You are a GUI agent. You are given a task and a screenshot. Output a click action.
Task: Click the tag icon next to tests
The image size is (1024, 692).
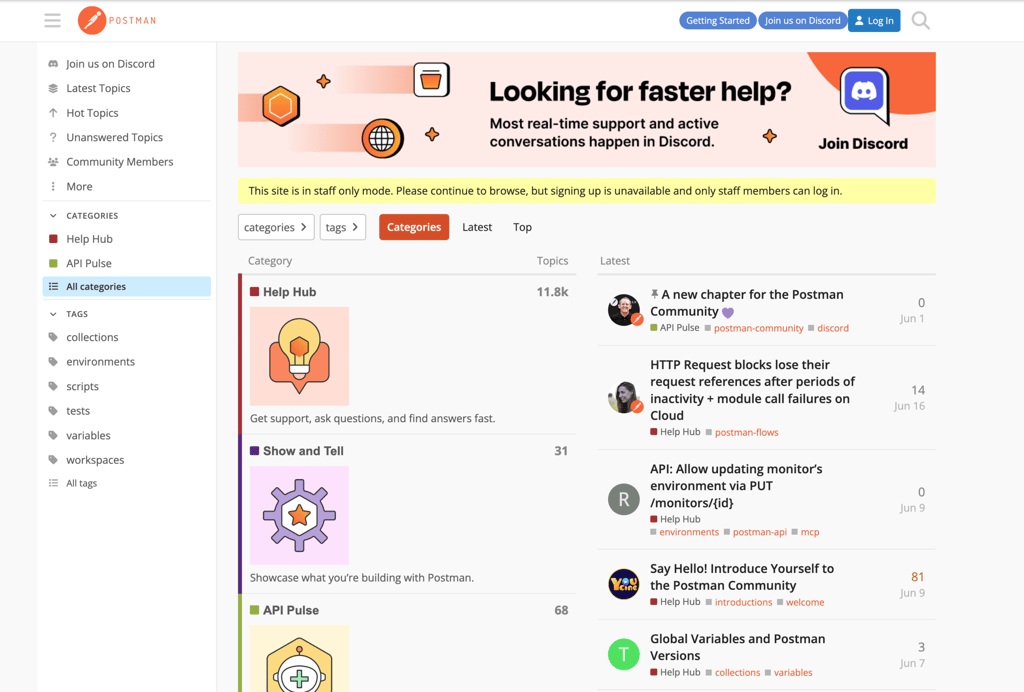(54, 411)
